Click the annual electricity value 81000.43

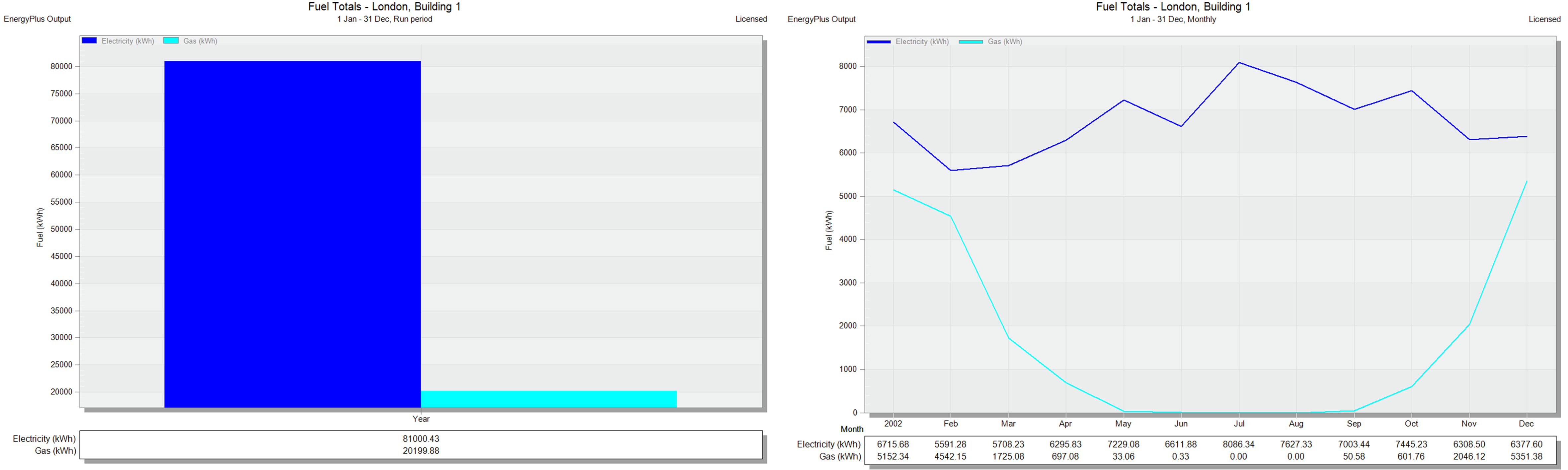[x=421, y=439]
